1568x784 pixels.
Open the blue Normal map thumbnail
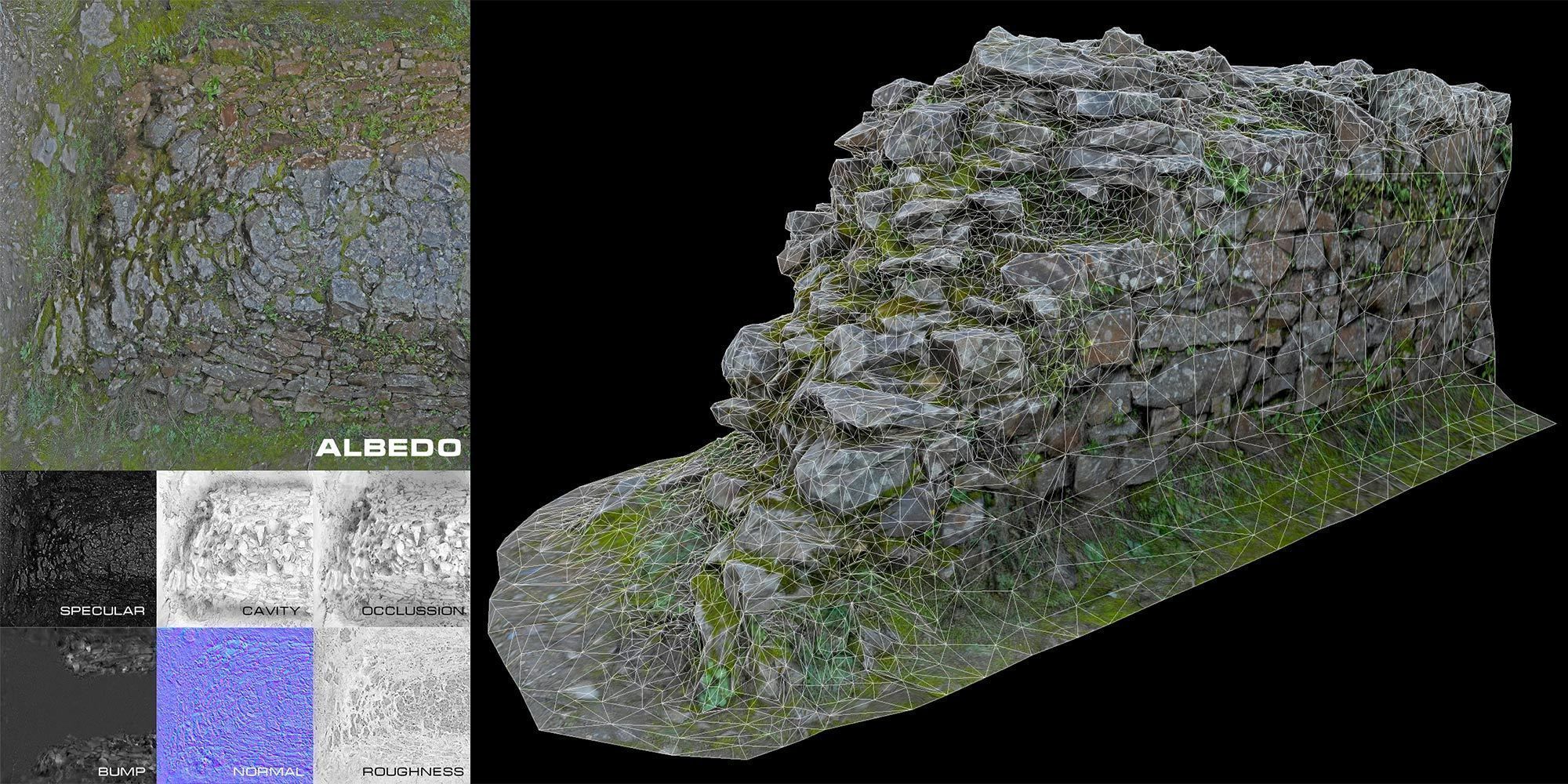click(x=235, y=706)
